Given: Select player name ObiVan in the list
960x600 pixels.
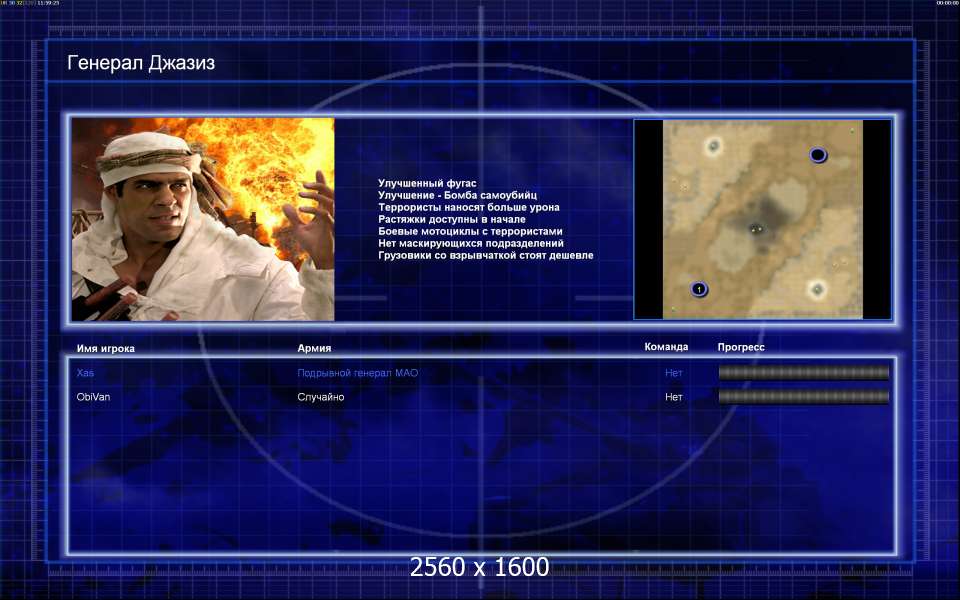Looking at the screenshot, I should pyautogui.click(x=94, y=397).
